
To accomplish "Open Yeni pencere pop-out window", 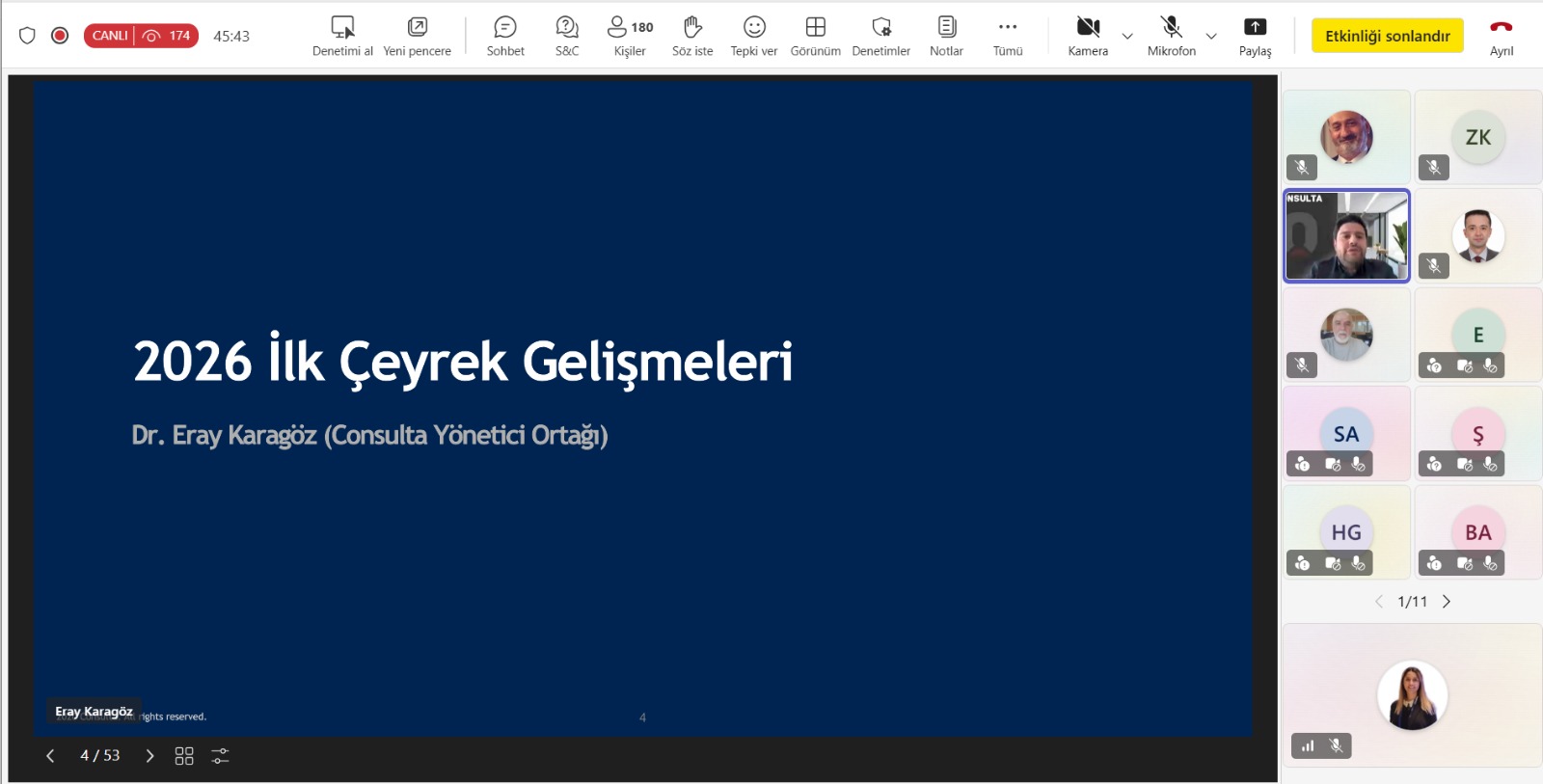I will coord(417,37).
